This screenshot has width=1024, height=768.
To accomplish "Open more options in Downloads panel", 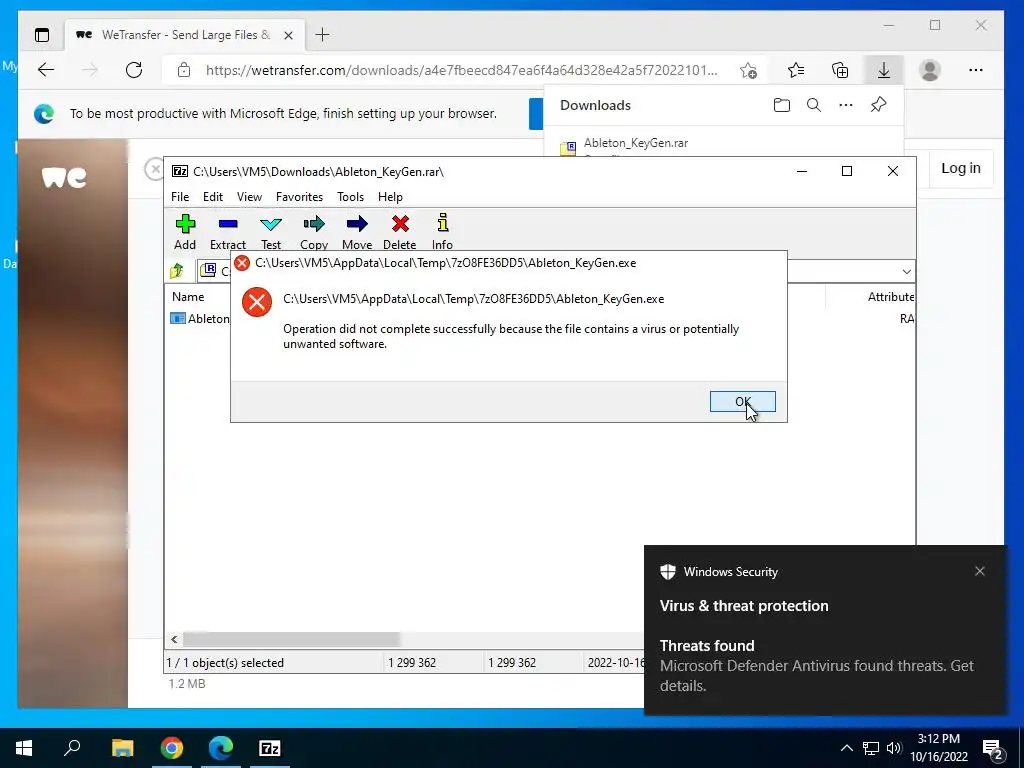I will pyautogui.click(x=846, y=105).
